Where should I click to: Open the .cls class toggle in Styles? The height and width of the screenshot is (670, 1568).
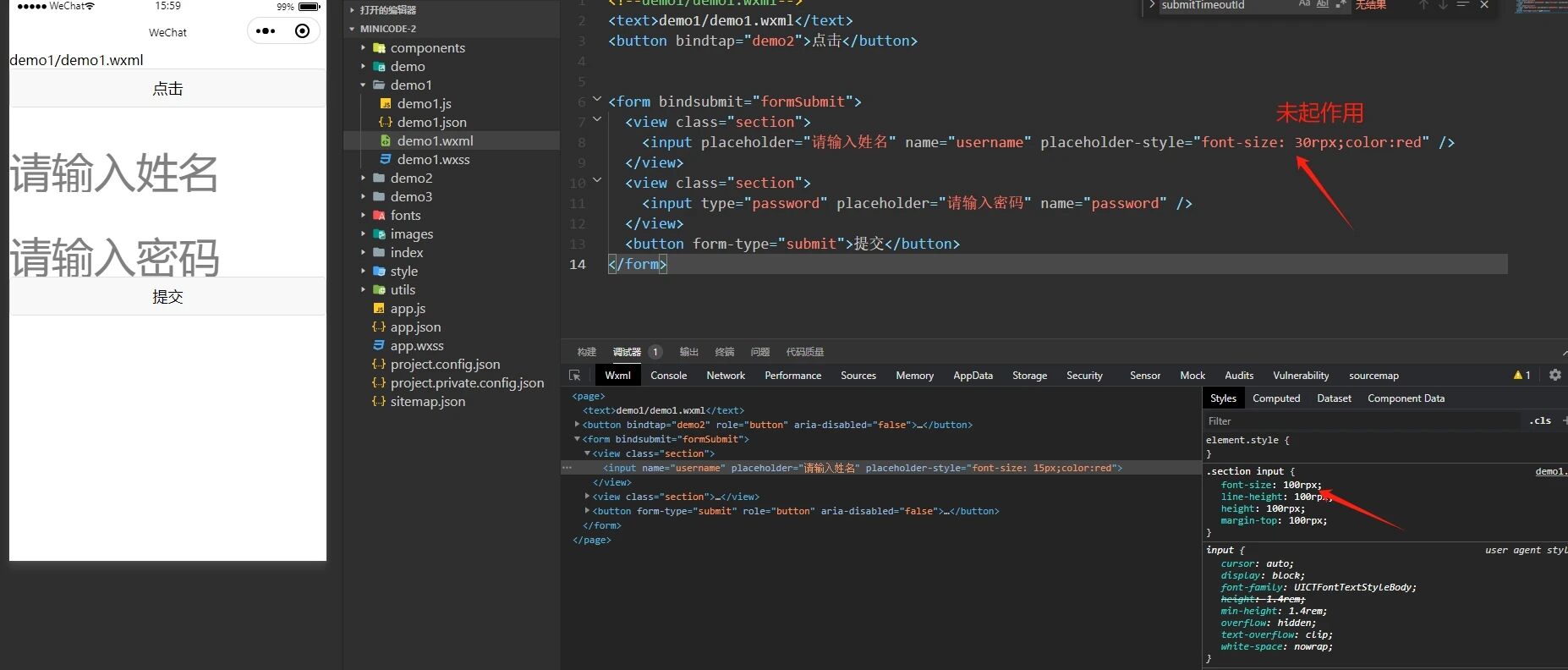tap(1540, 420)
